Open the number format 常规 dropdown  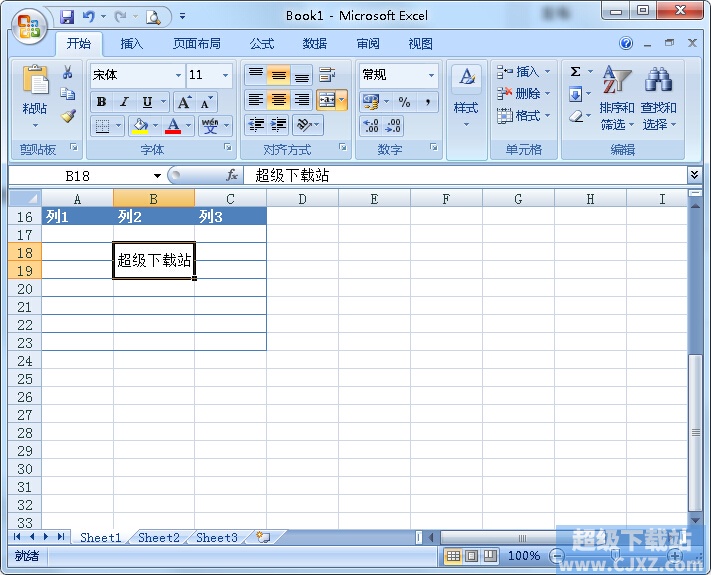pyautogui.click(x=431, y=75)
